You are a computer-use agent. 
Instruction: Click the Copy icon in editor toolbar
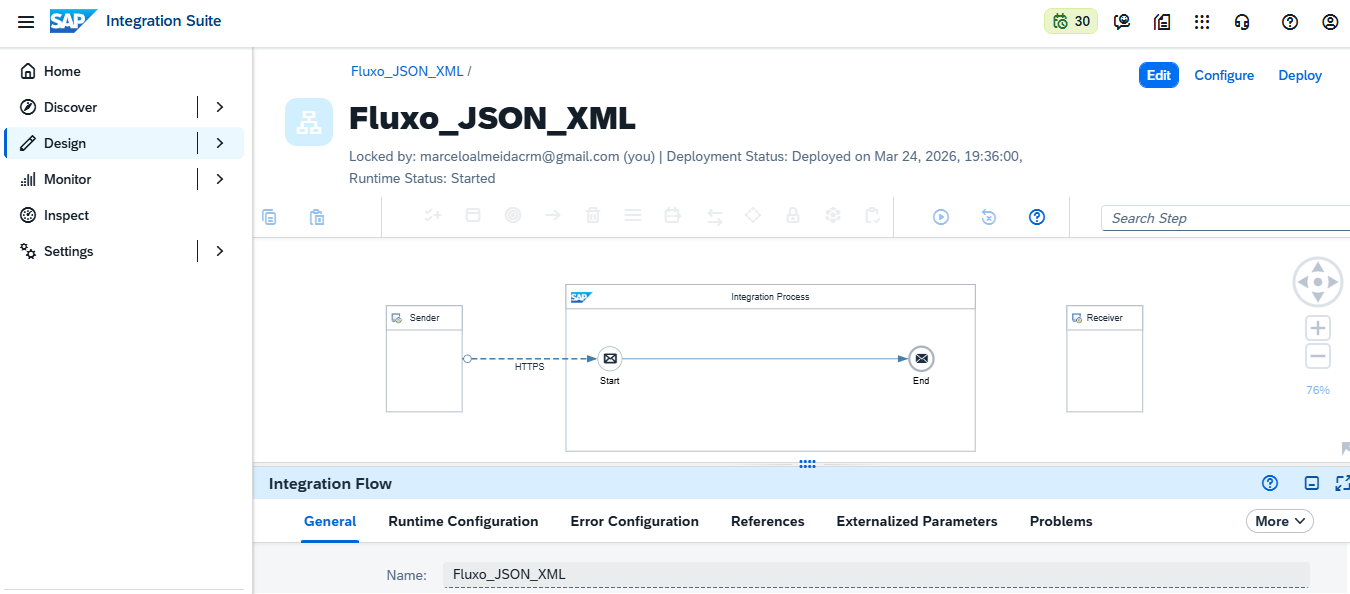269,217
